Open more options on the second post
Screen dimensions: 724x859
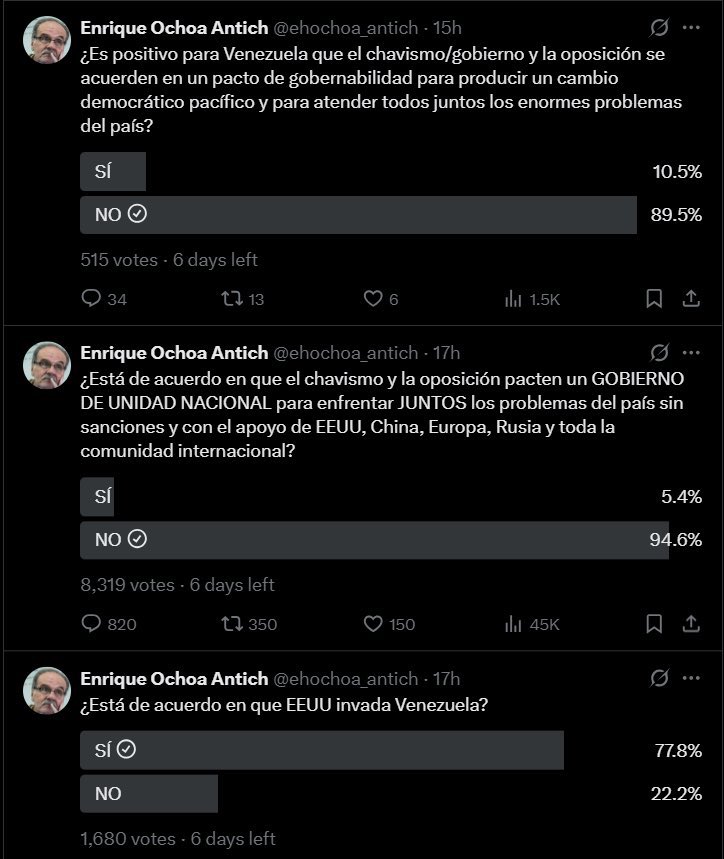coord(690,353)
